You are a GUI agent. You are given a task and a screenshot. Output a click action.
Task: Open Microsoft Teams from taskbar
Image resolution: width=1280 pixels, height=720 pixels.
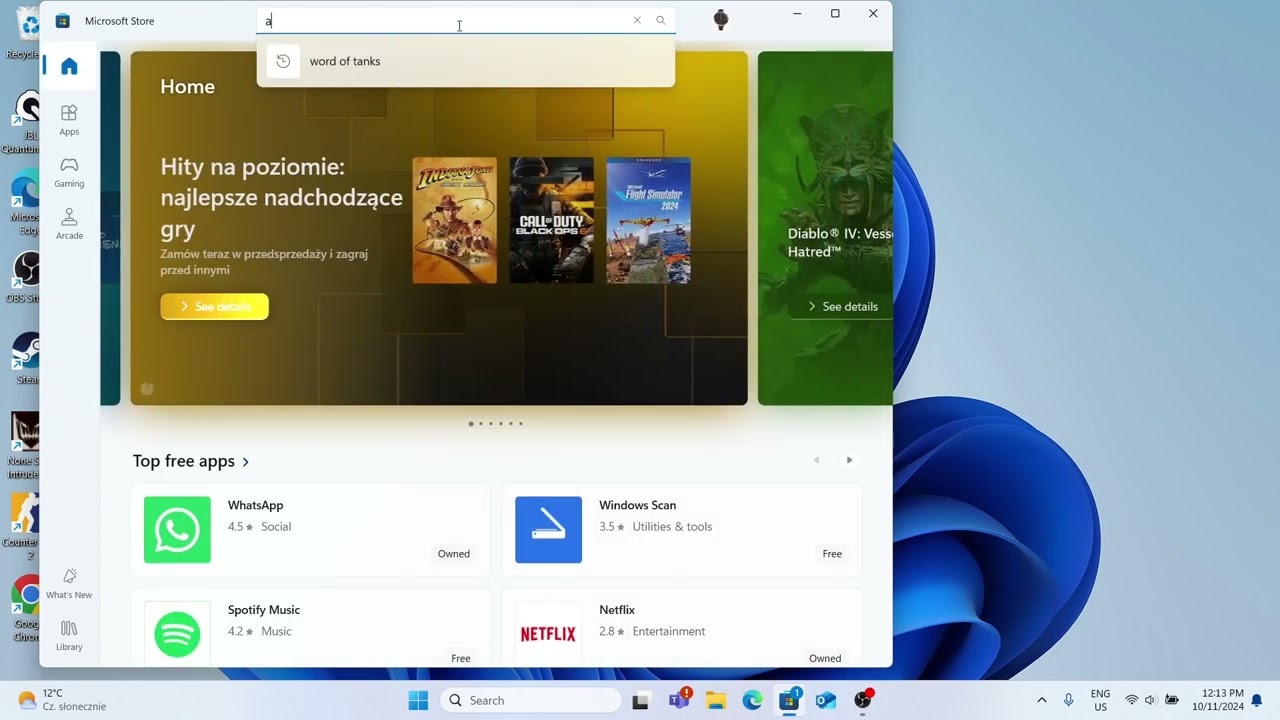coord(680,699)
